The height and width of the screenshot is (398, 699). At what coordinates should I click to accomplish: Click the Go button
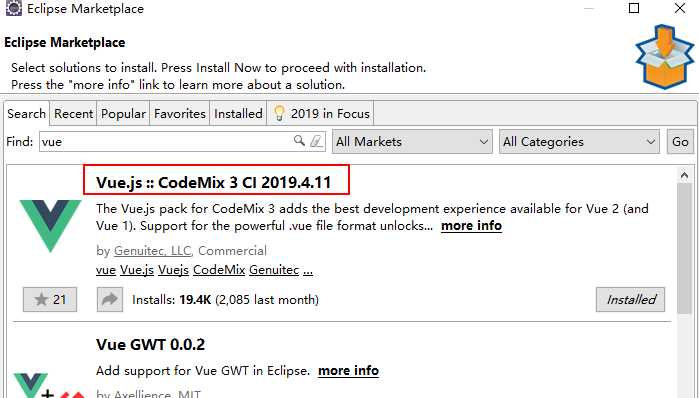coord(680,142)
